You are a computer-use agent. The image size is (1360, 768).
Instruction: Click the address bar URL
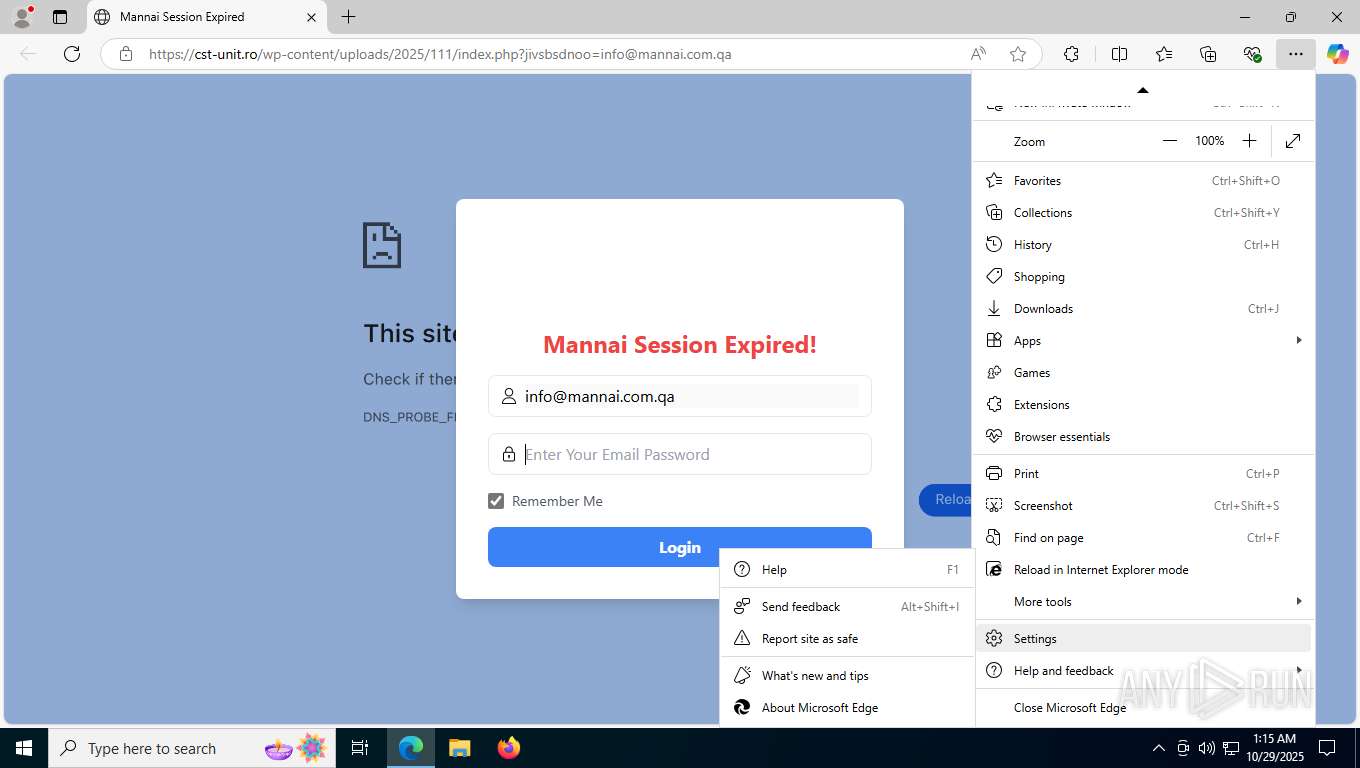tap(440, 54)
